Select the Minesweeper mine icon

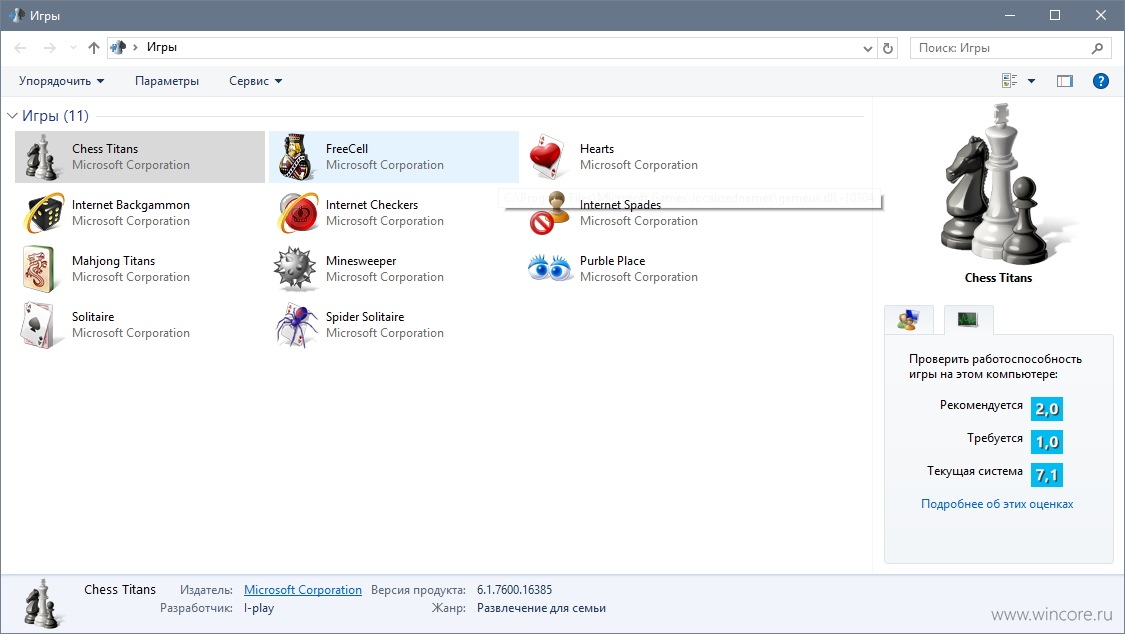coord(295,269)
